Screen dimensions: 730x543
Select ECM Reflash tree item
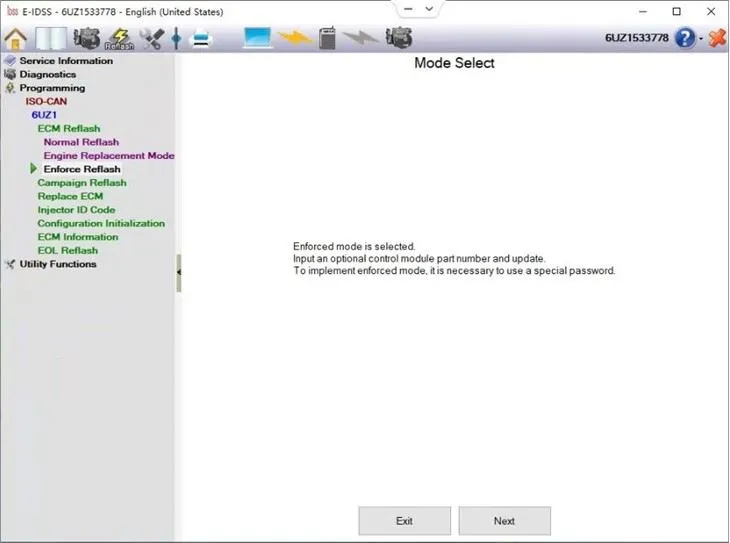click(x=69, y=128)
